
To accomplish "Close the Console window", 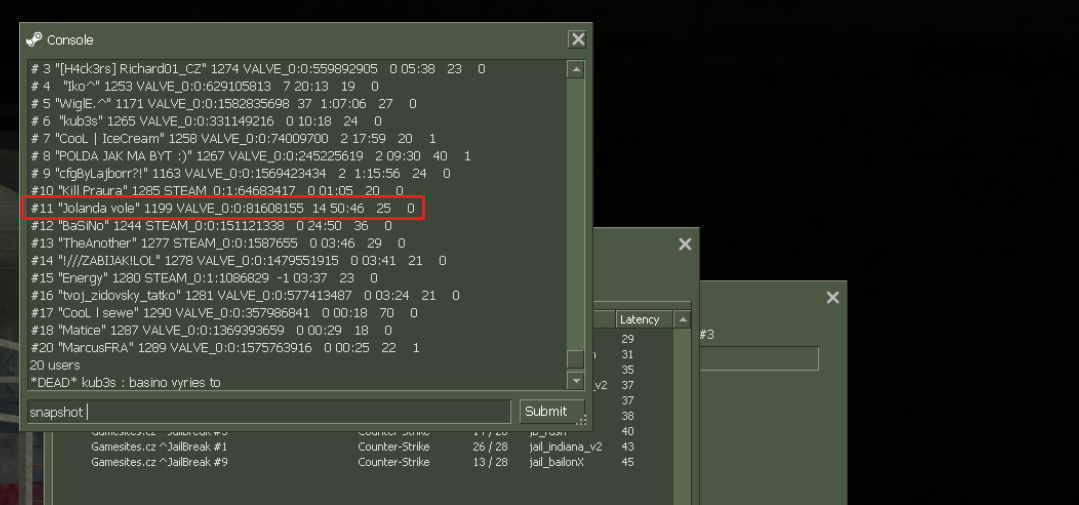I will click(577, 39).
